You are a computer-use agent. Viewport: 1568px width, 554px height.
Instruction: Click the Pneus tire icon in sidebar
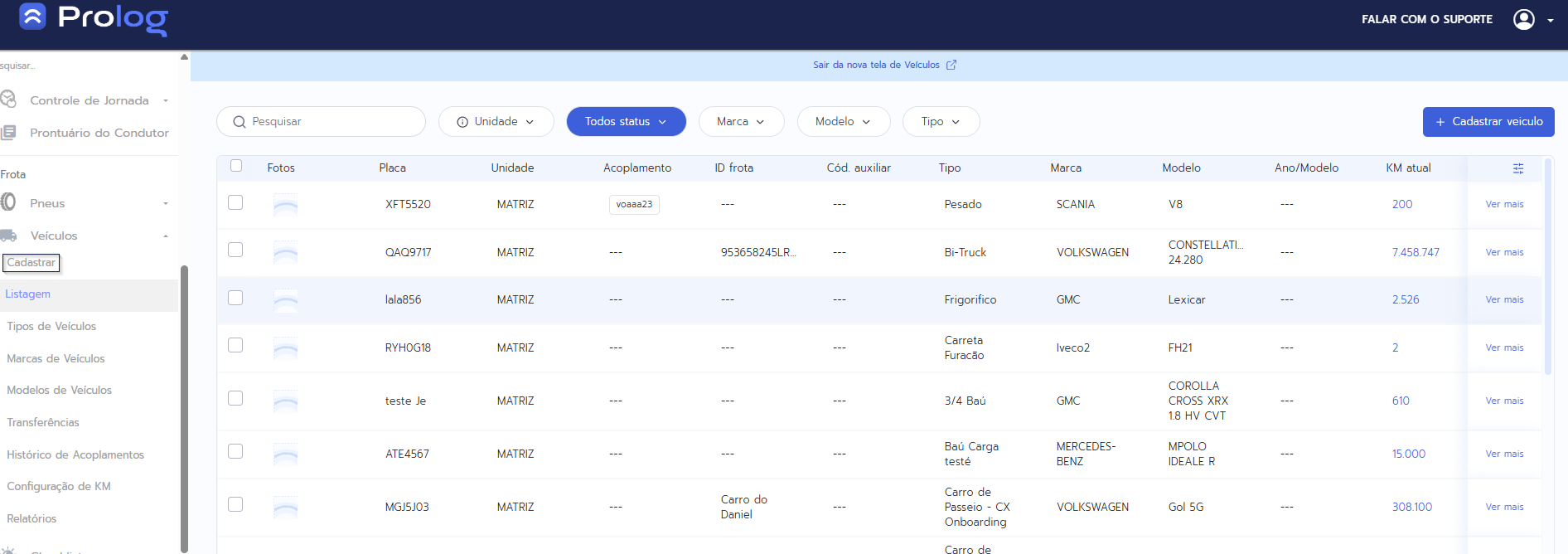coord(8,202)
